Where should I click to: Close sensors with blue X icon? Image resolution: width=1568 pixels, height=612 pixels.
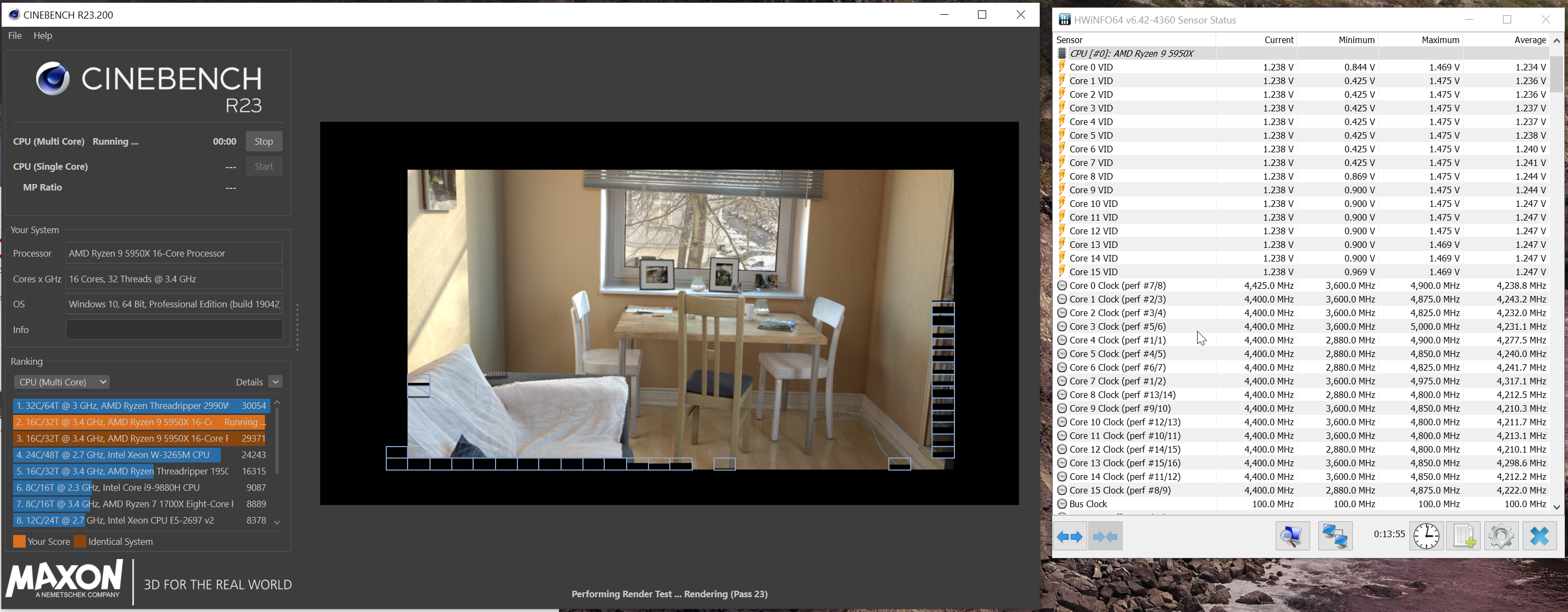point(1540,537)
